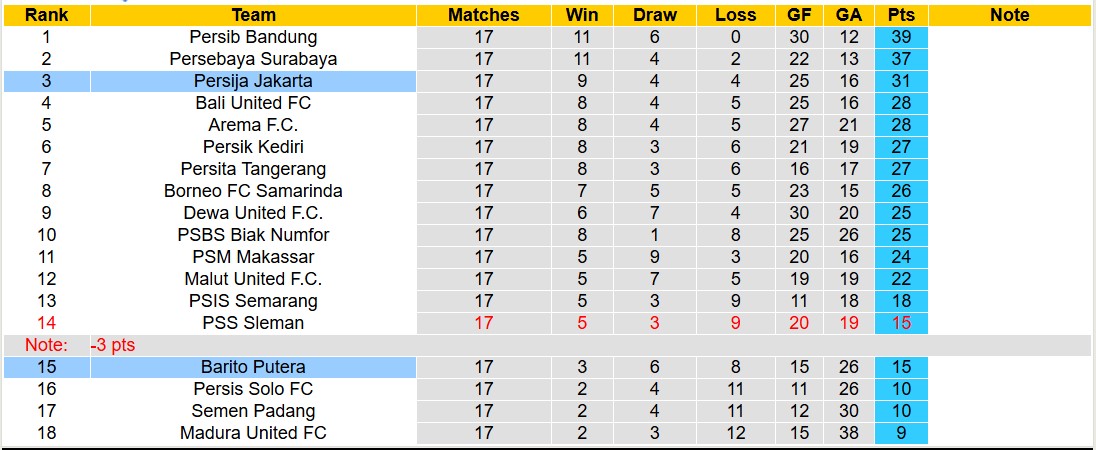Sort by the Matches column header
This screenshot has width=1096, height=450.
click(x=483, y=15)
